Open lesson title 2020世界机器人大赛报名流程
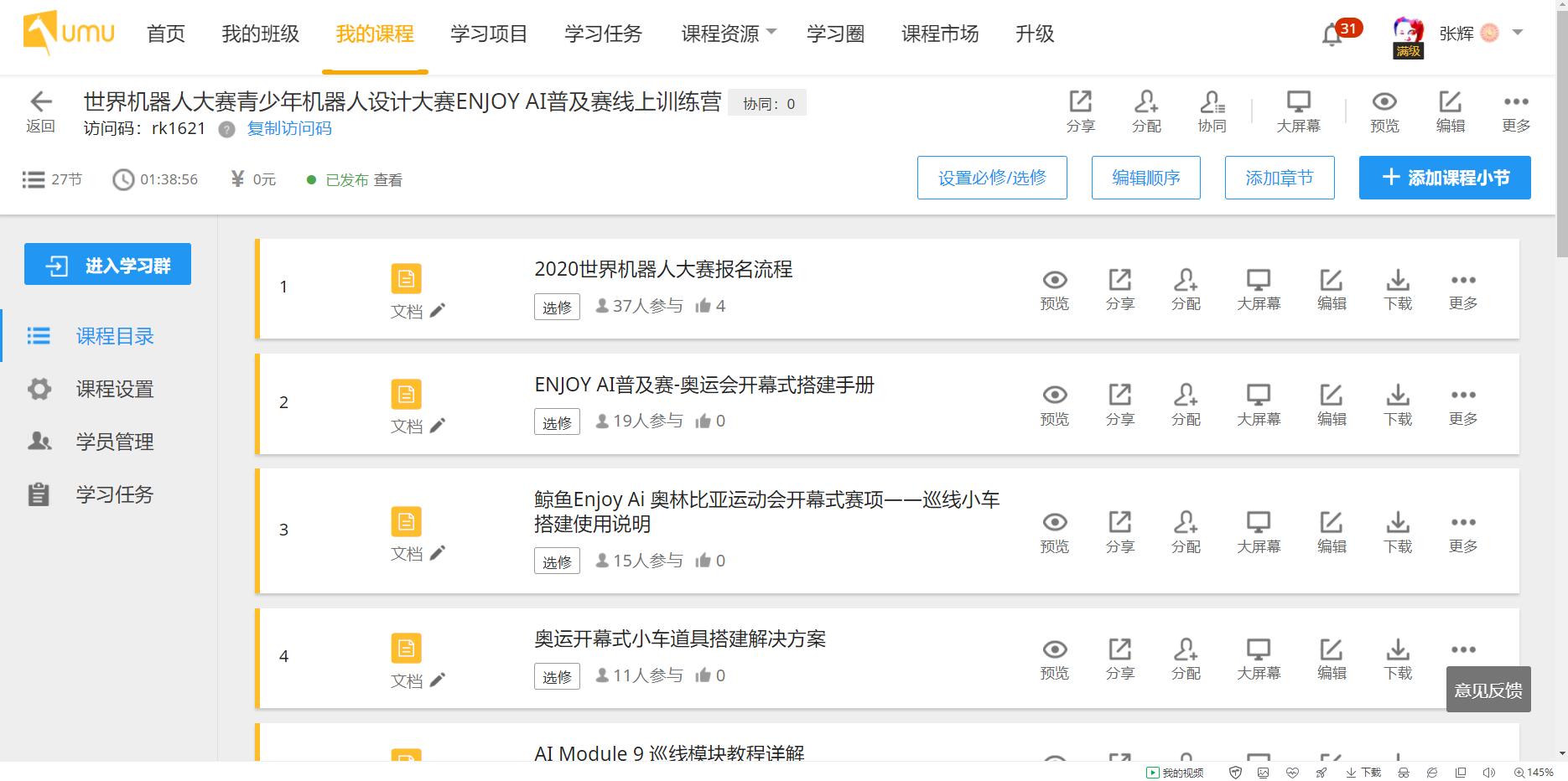The image size is (1568, 781). pyautogui.click(x=663, y=269)
